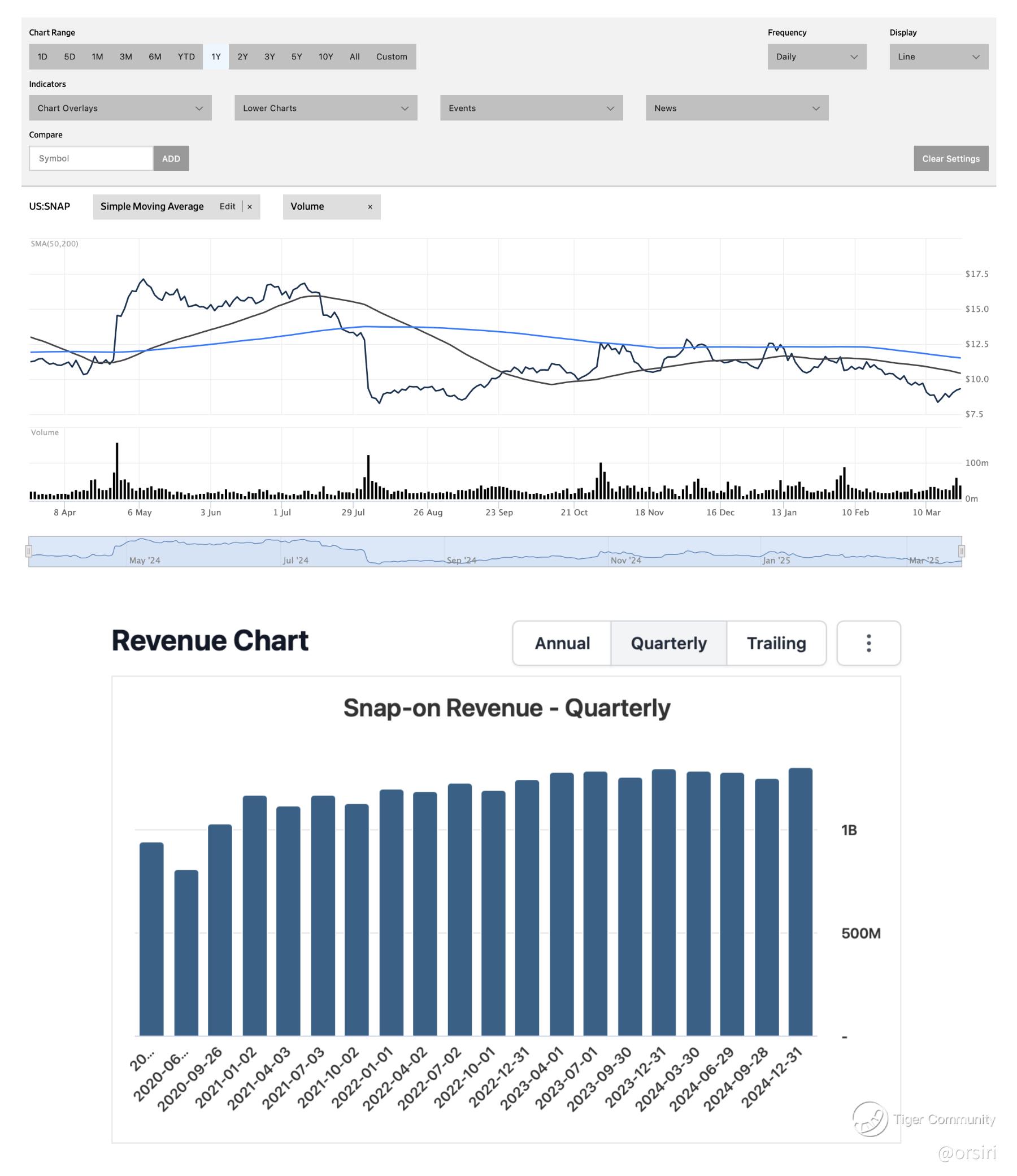
Task: Switch revenue chart to Annual
Action: [562, 643]
